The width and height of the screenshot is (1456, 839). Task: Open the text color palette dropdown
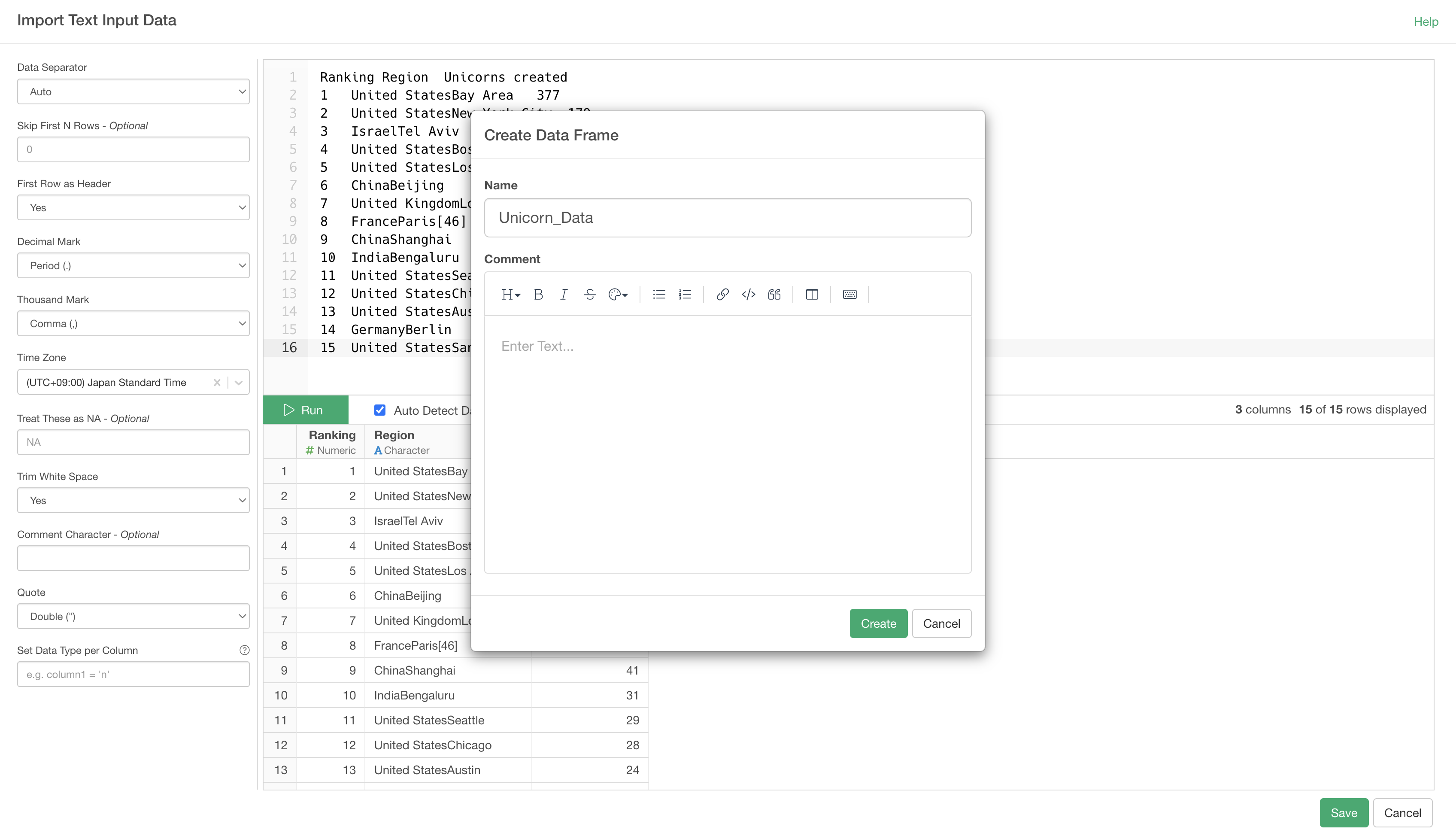618,295
